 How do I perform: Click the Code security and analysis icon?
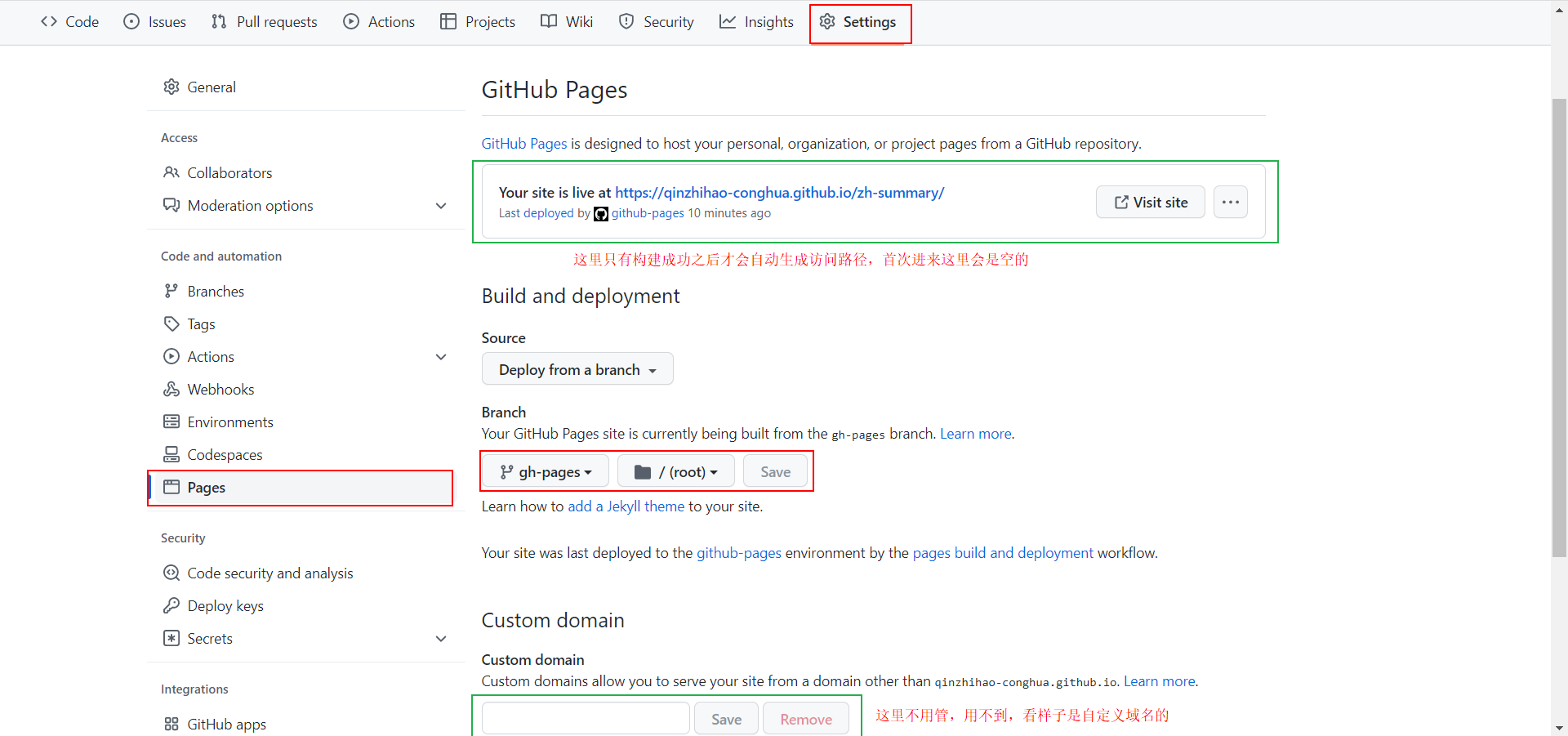pyautogui.click(x=171, y=573)
